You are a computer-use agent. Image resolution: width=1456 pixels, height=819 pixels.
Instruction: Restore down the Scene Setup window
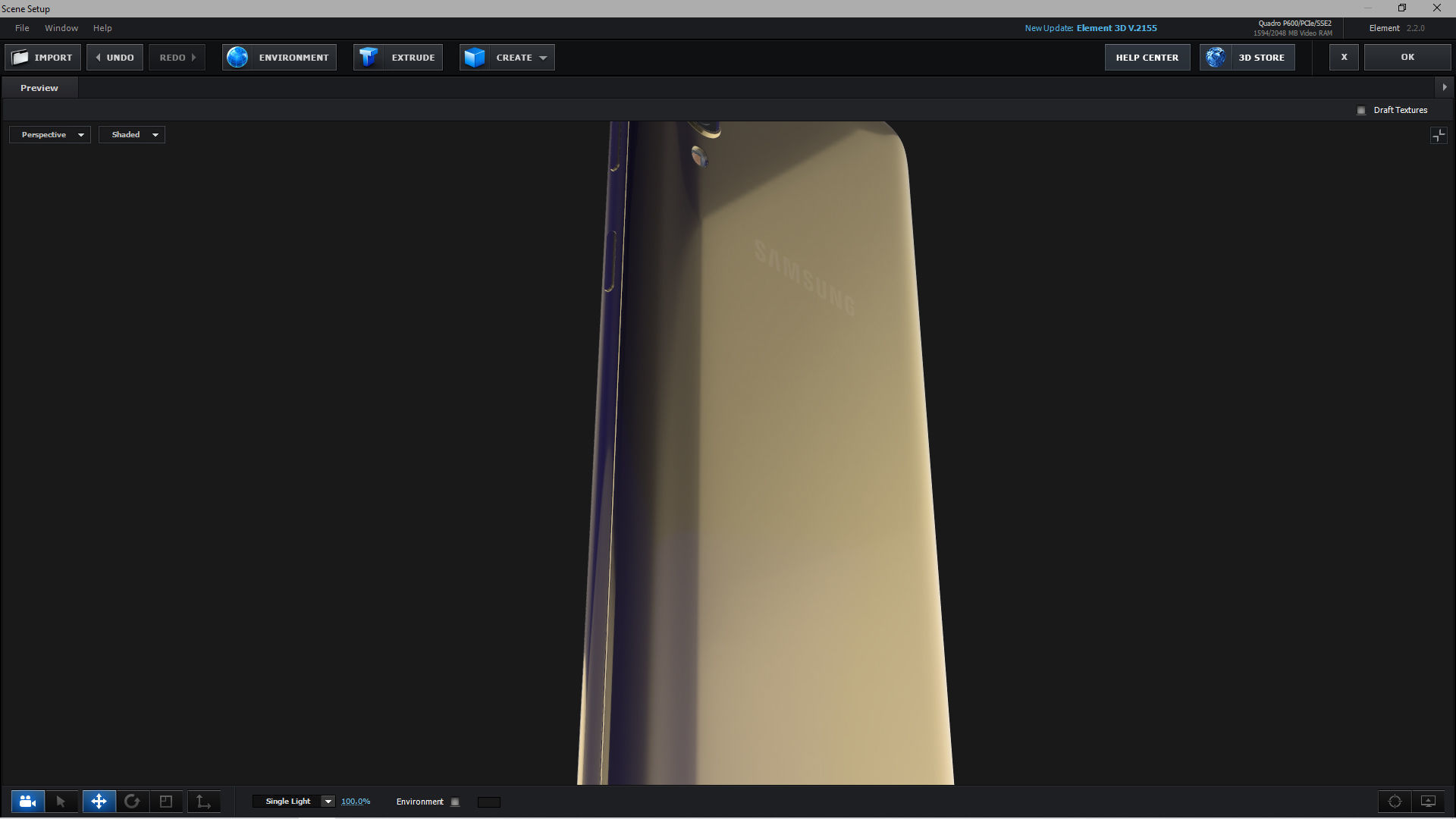tap(1402, 8)
